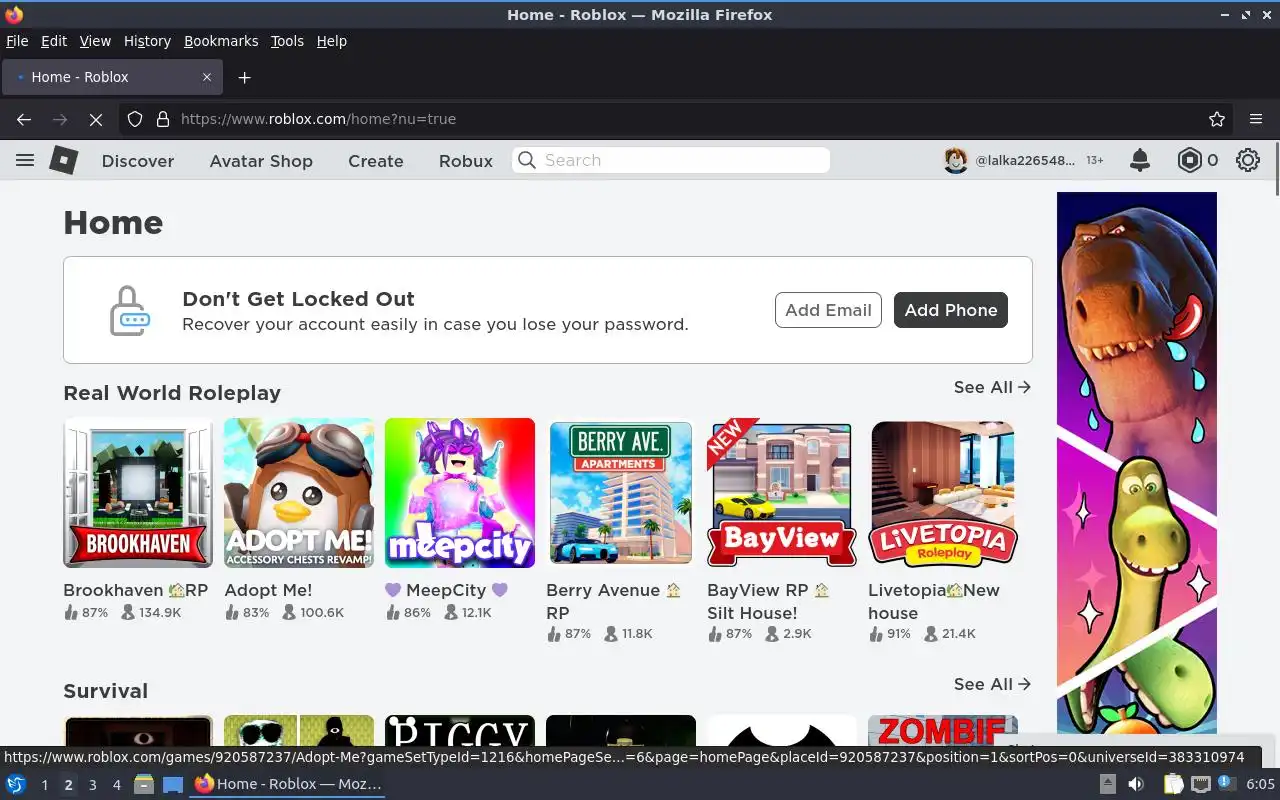Open a new browser tab
The width and height of the screenshot is (1280, 800).
[x=244, y=77]
